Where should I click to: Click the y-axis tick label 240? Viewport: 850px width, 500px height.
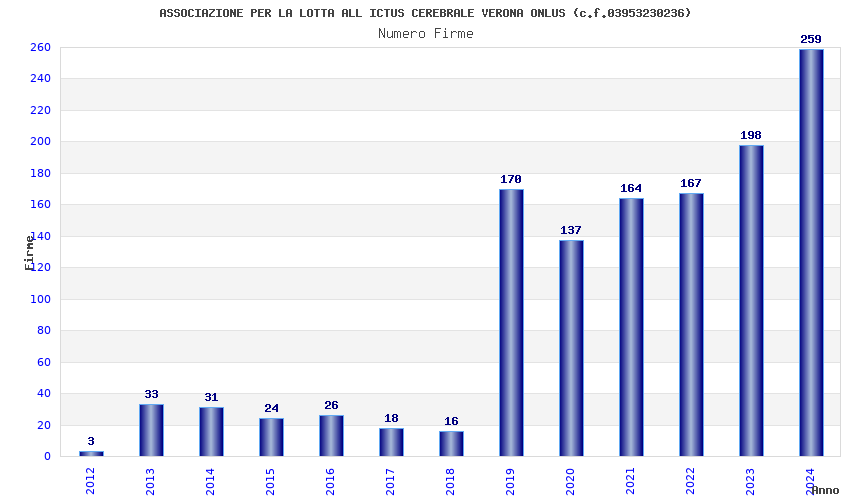pos(41,79)
